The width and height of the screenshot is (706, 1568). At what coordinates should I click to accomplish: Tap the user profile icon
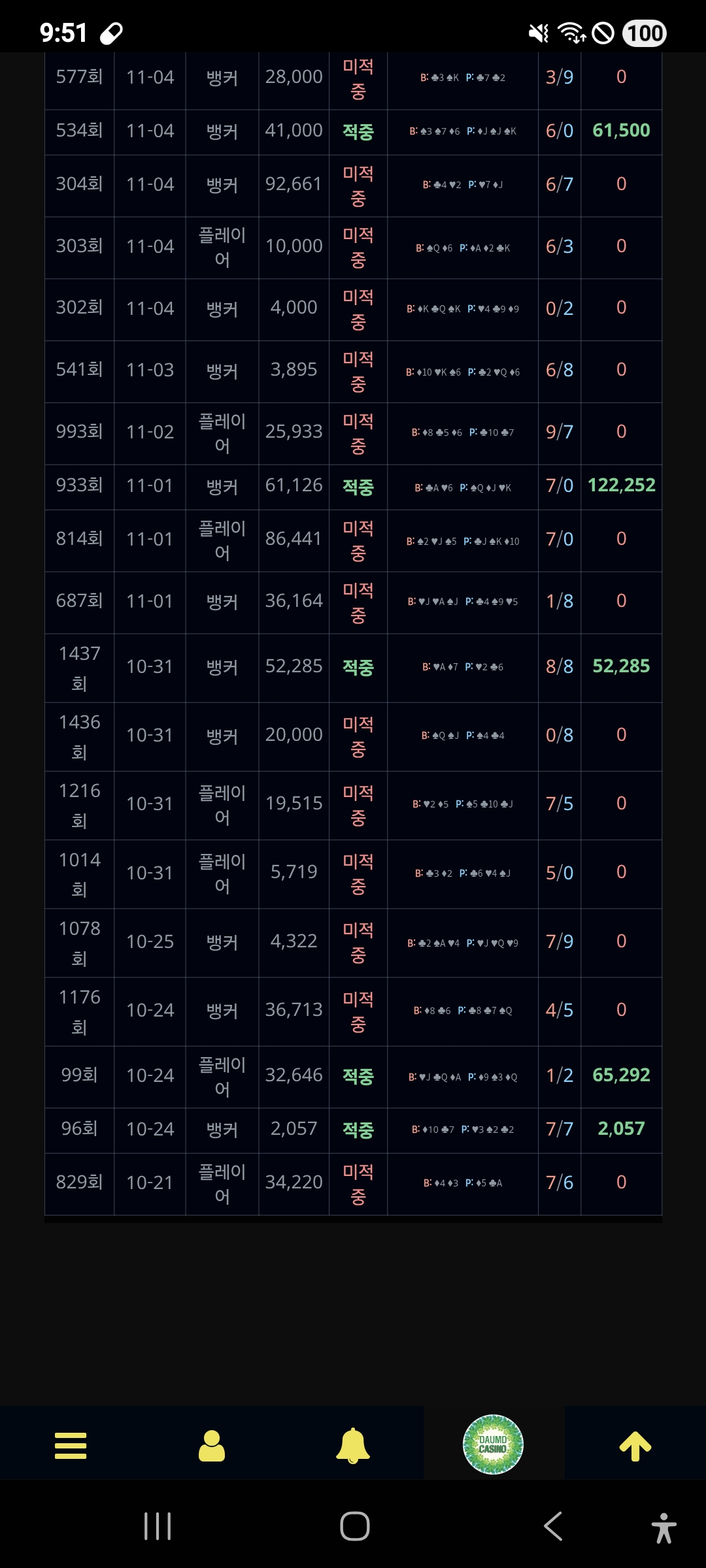click(212, 1446)
